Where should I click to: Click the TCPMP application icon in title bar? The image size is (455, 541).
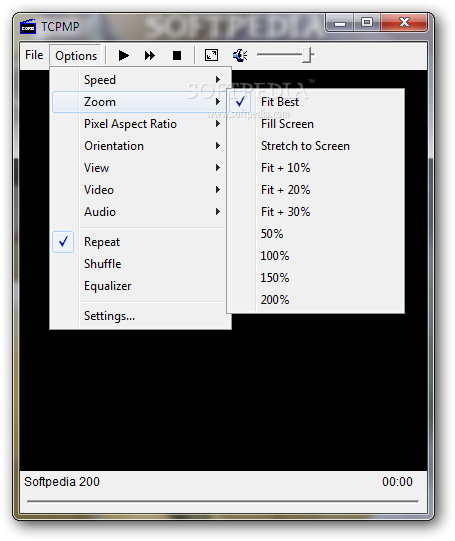(x=28, y=27)
